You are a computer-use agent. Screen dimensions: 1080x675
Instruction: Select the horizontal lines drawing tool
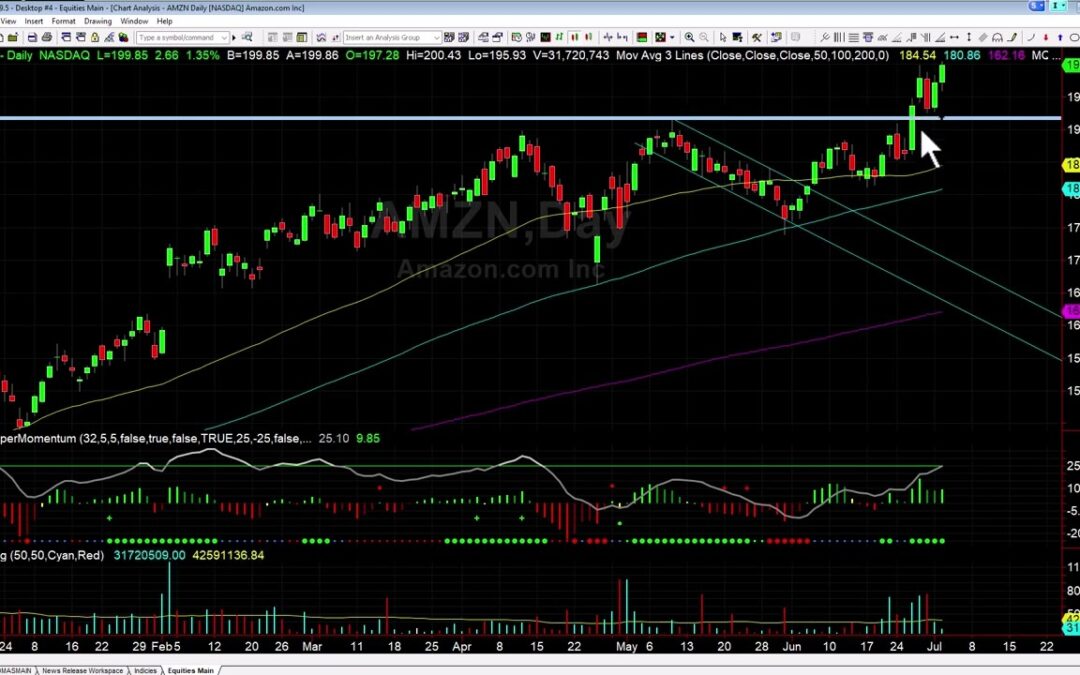coord(853,37)
